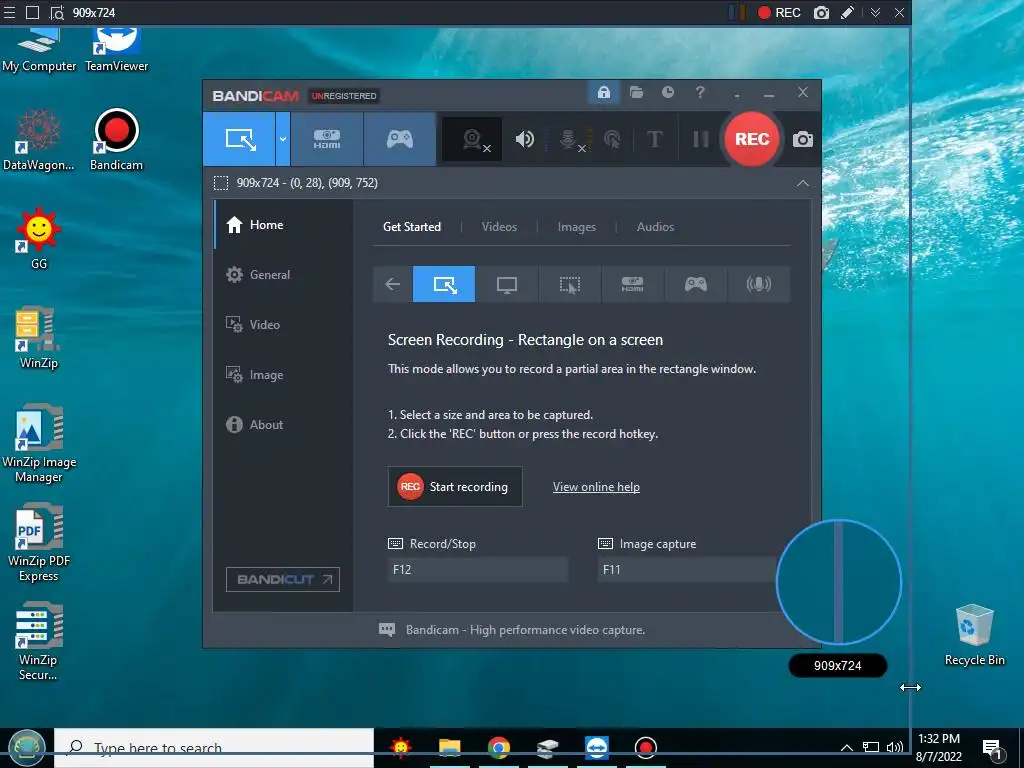Open the Bandicam desktop shortcut
Image resolution: width=1024 pixels, height=768 pixels.
[x=116, y=140]
